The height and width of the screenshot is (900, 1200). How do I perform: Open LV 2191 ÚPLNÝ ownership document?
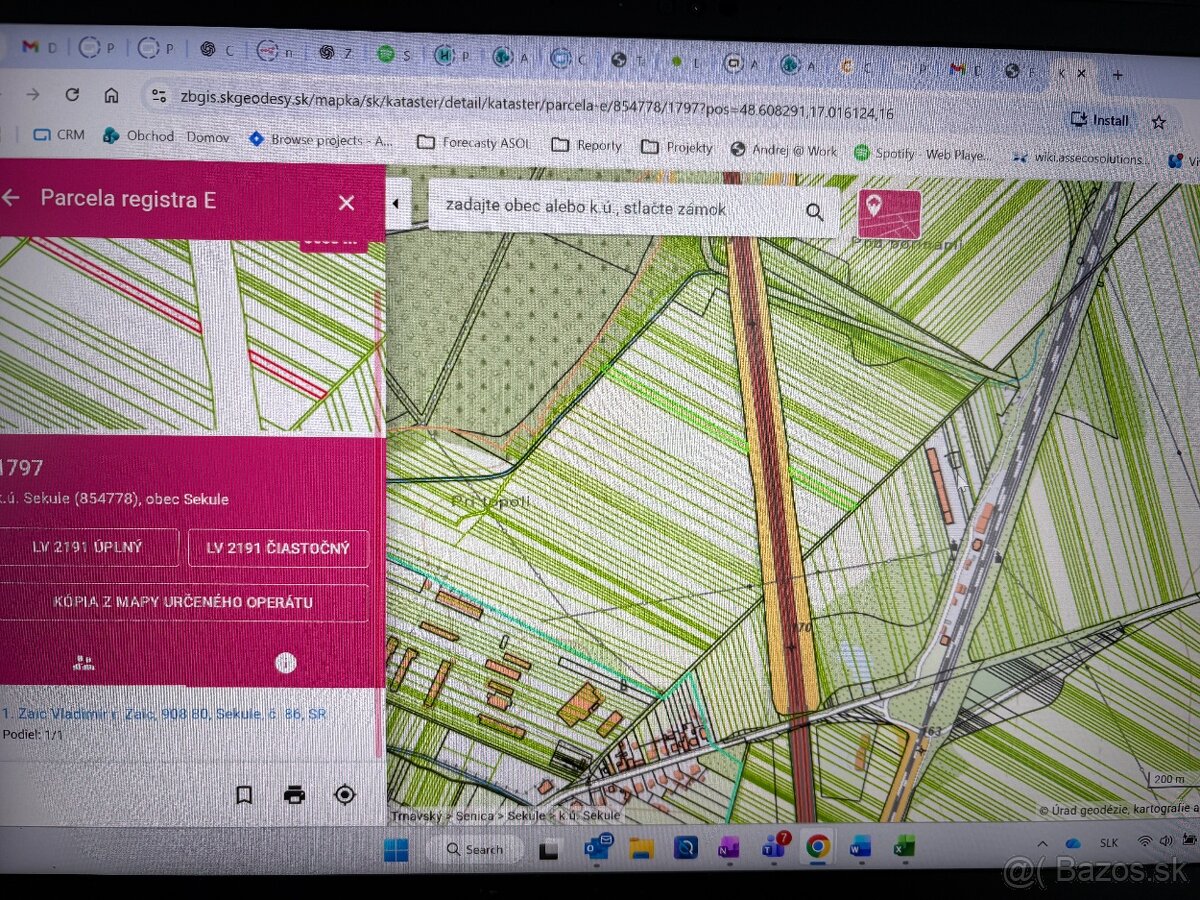pyautogui.click(x=88, y=547)
